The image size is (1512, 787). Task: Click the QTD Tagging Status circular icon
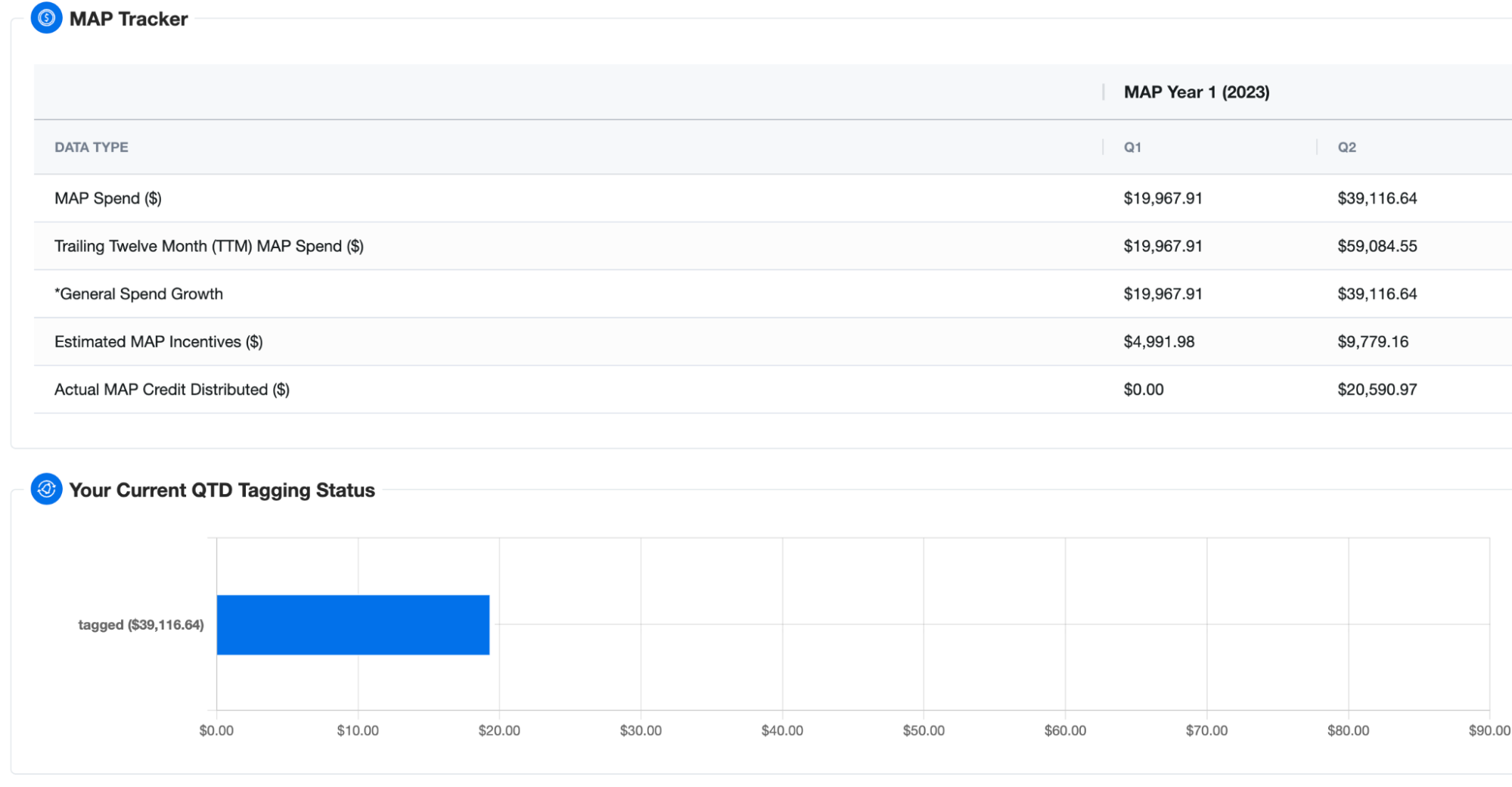46,490
